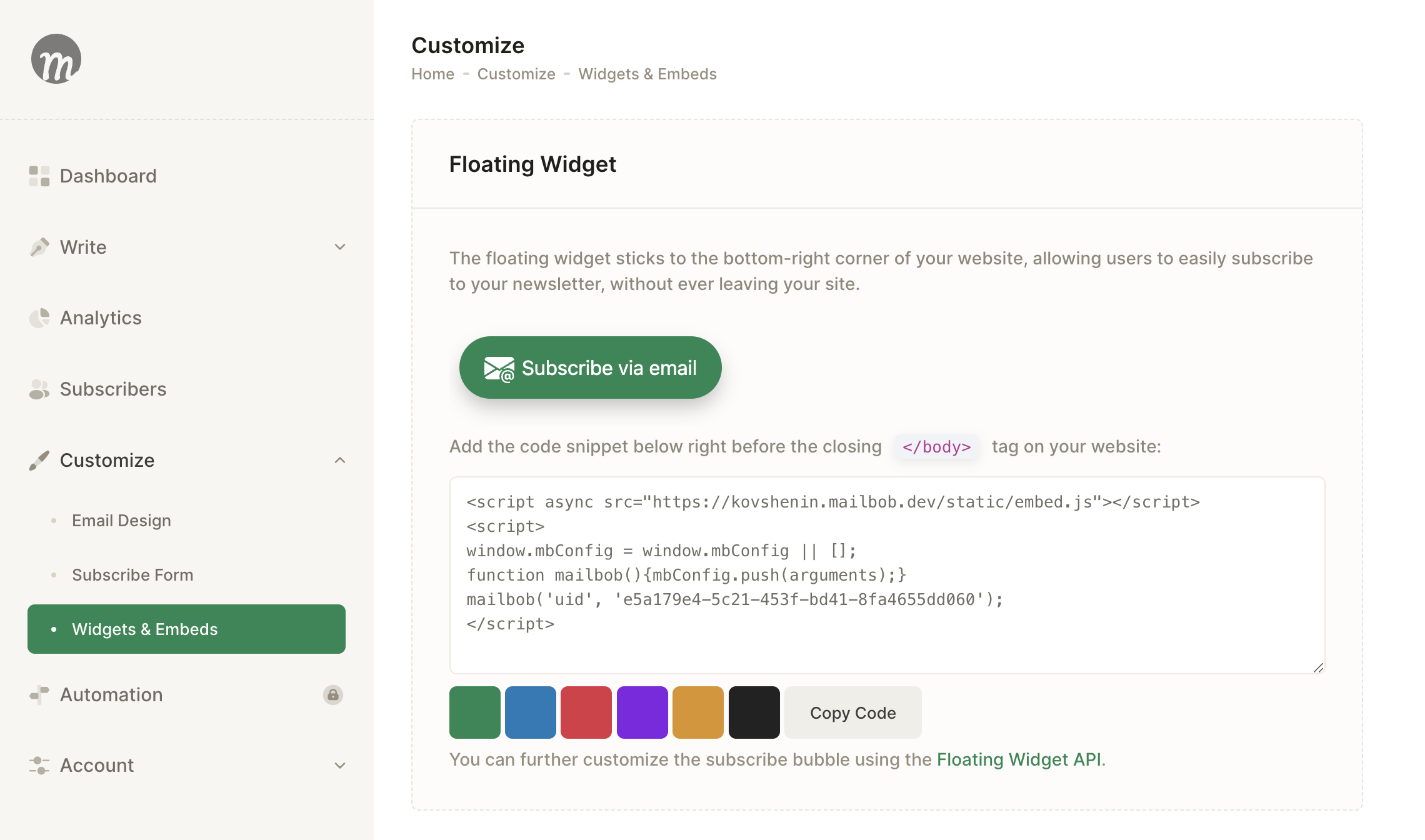
Task: Expand the Write menu chevron
Action: click(340, 247)
